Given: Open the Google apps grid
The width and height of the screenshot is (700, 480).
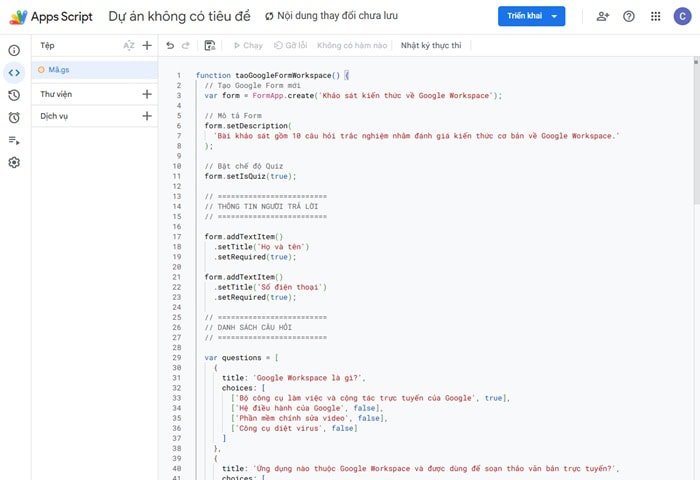Looking at the screenshot, I should 655,17.
